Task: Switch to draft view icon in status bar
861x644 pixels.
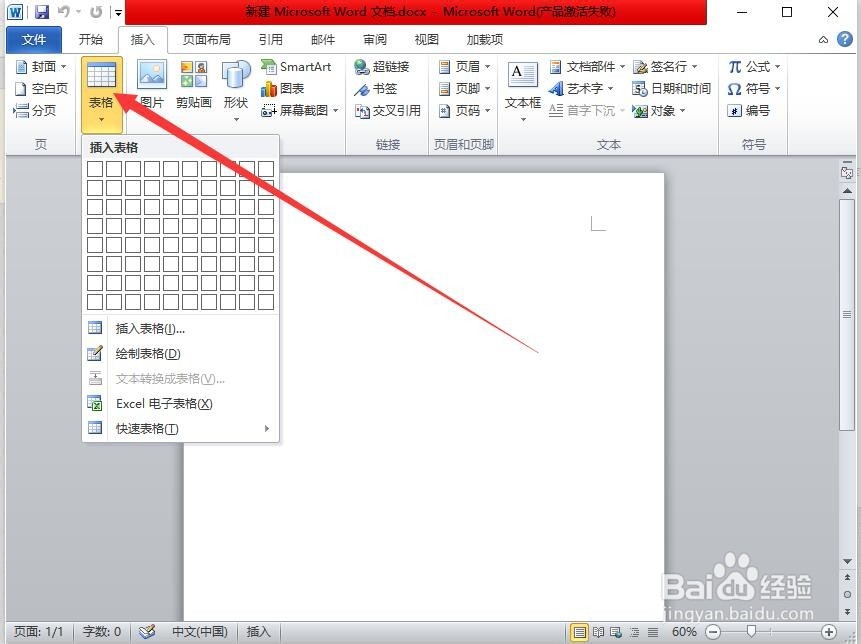Action: click(652, 632)
